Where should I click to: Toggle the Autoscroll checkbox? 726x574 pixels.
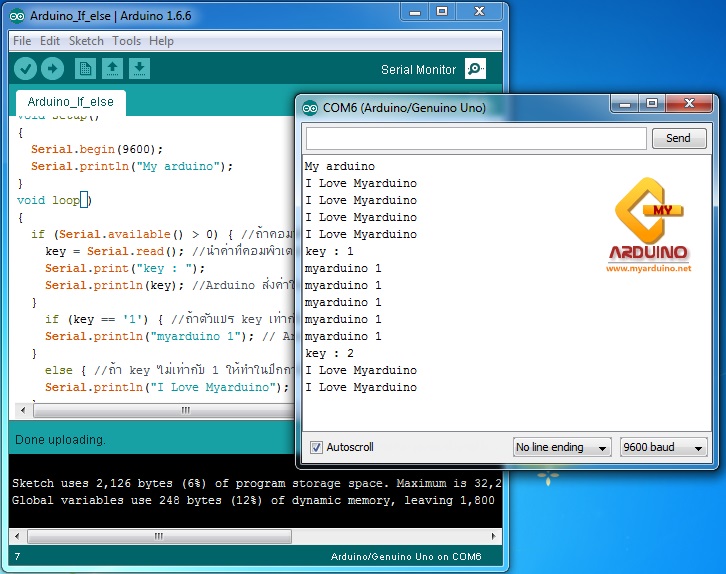click(316, 447)
